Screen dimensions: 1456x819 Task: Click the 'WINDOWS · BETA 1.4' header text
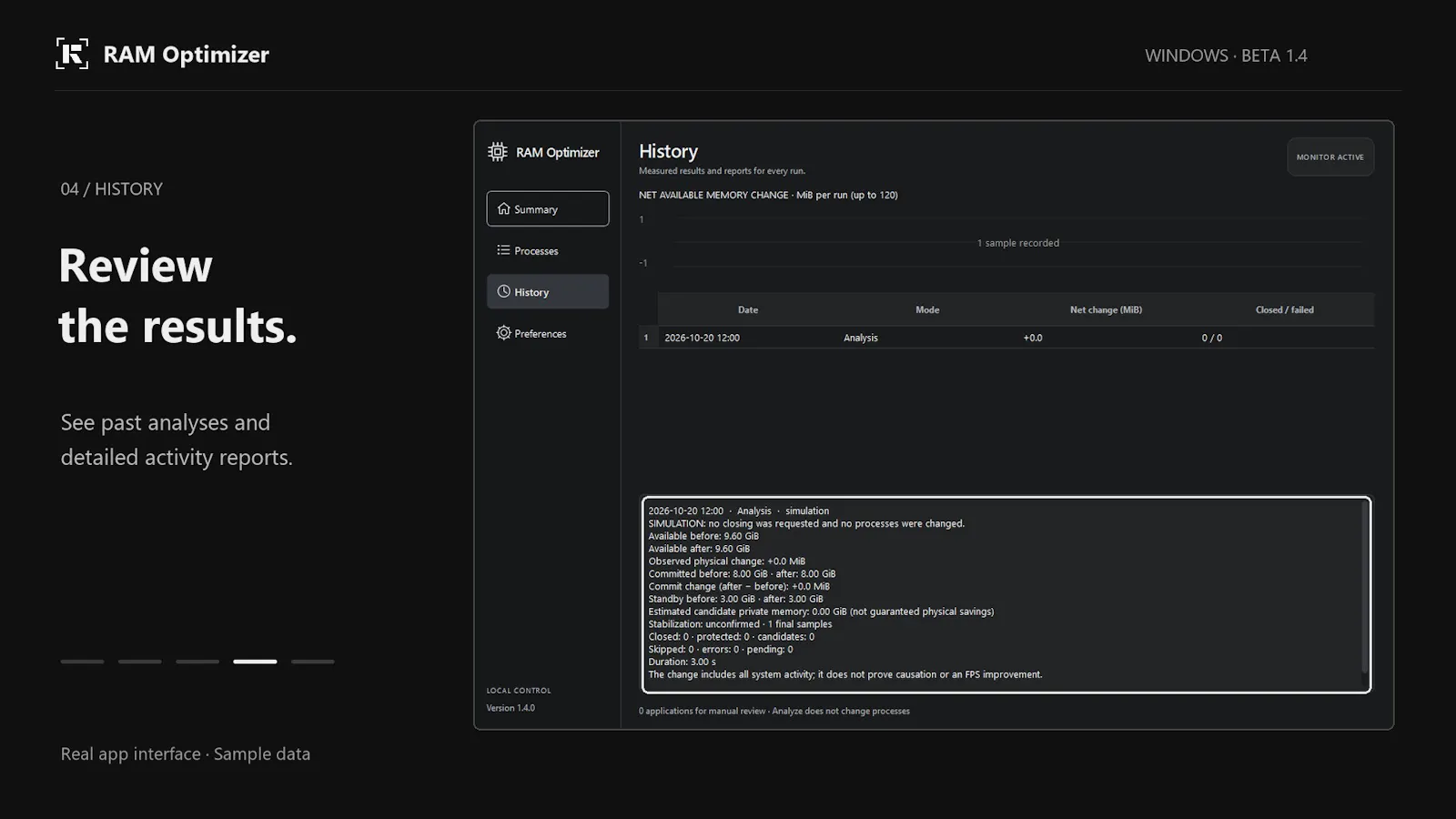click(1226, 56)
